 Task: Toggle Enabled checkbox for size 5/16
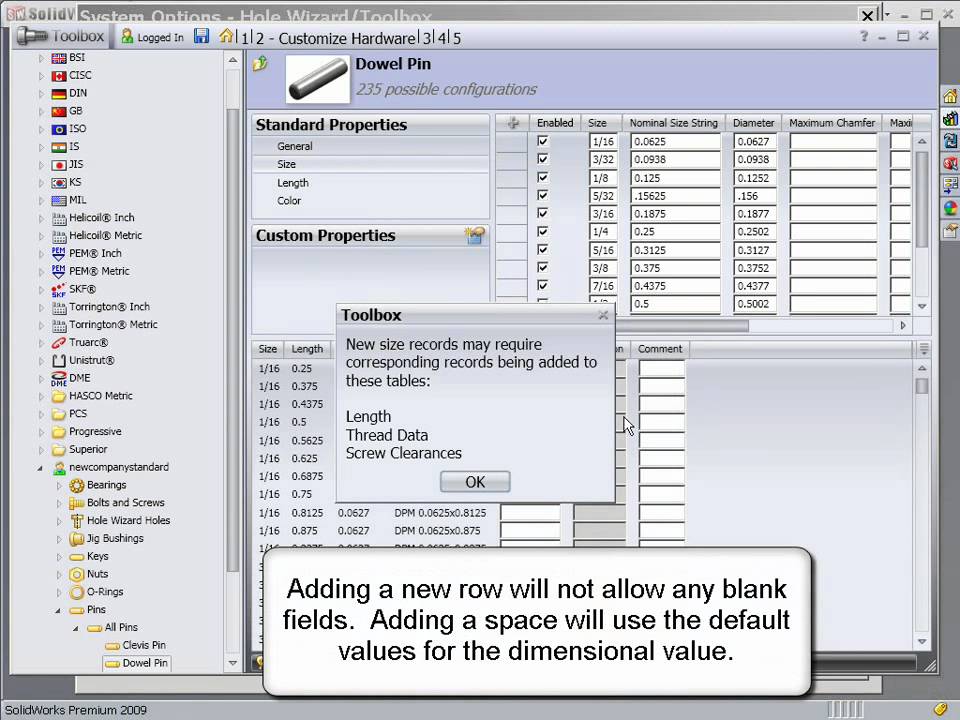coord(542,250)
